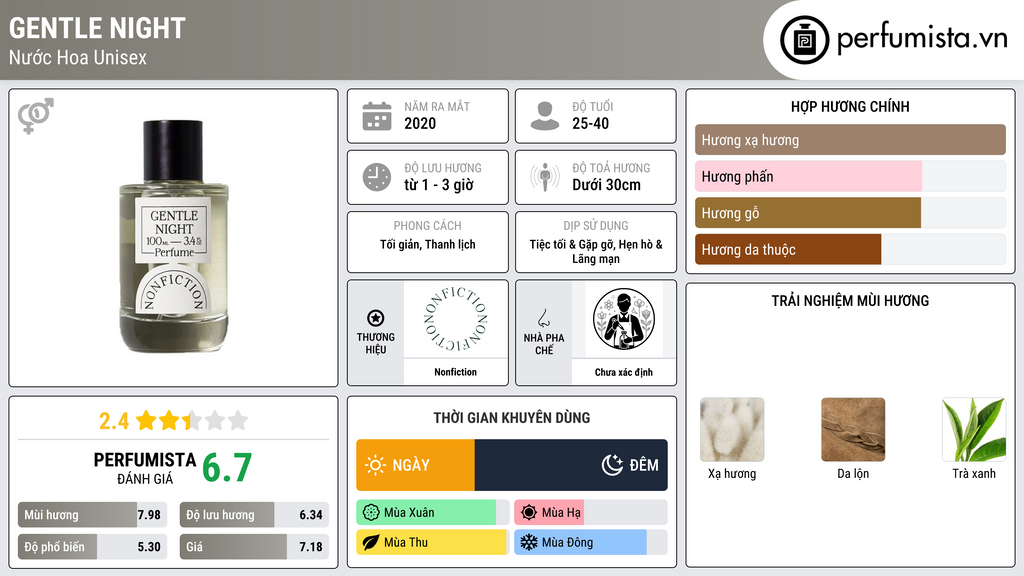
Task: Click the age range value 25-40
Action: click(590, 123)
